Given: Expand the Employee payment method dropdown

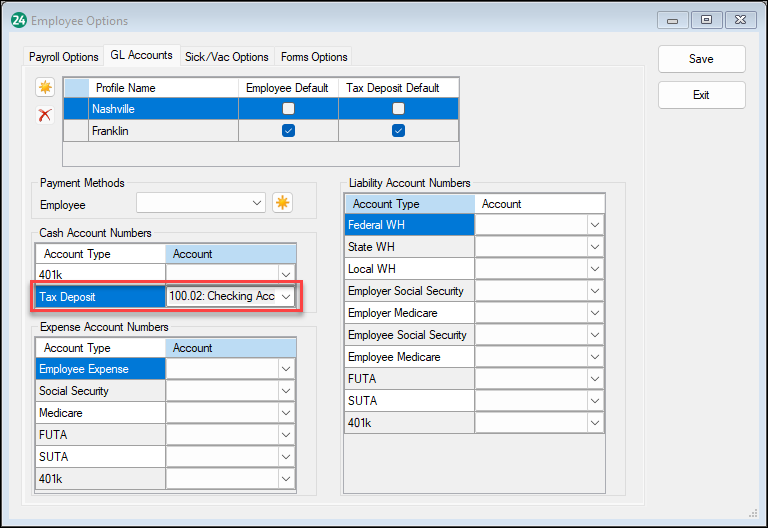Looking at the screenshot, I should [x=255, y=204].
